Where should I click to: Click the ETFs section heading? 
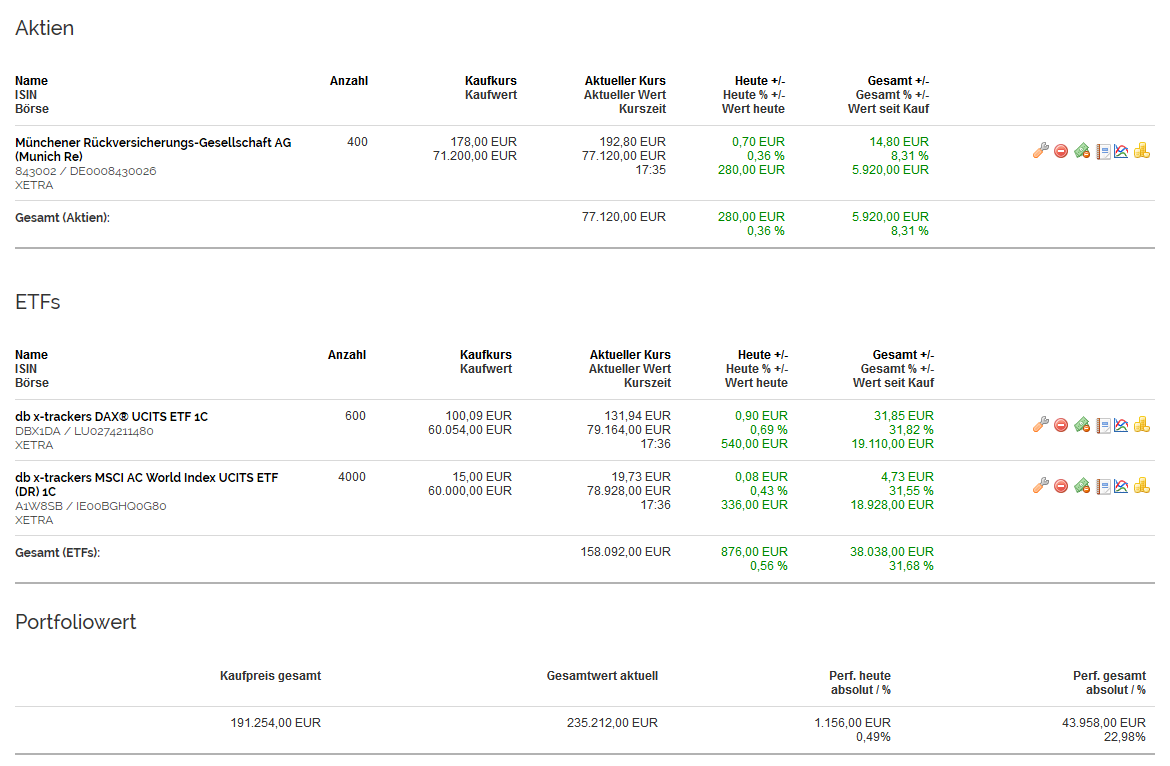(37, 302)
